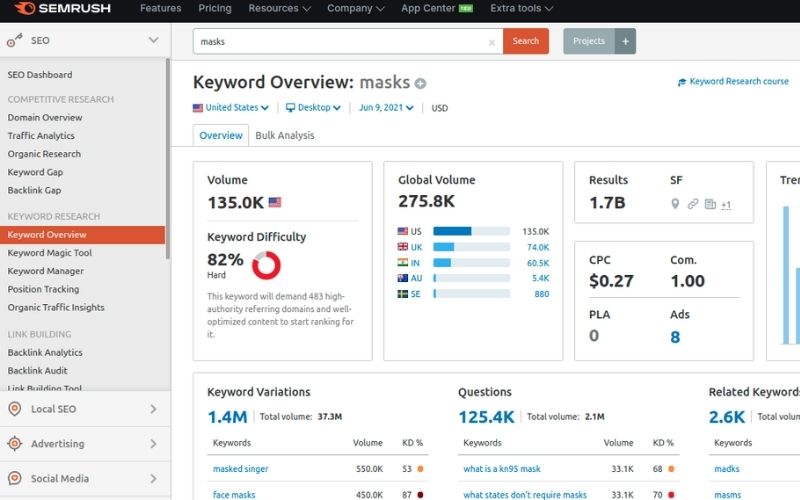Click the United States flag icon
Image resolution: width=800 pixels, height=500 pixels.
tap(198, 108)
